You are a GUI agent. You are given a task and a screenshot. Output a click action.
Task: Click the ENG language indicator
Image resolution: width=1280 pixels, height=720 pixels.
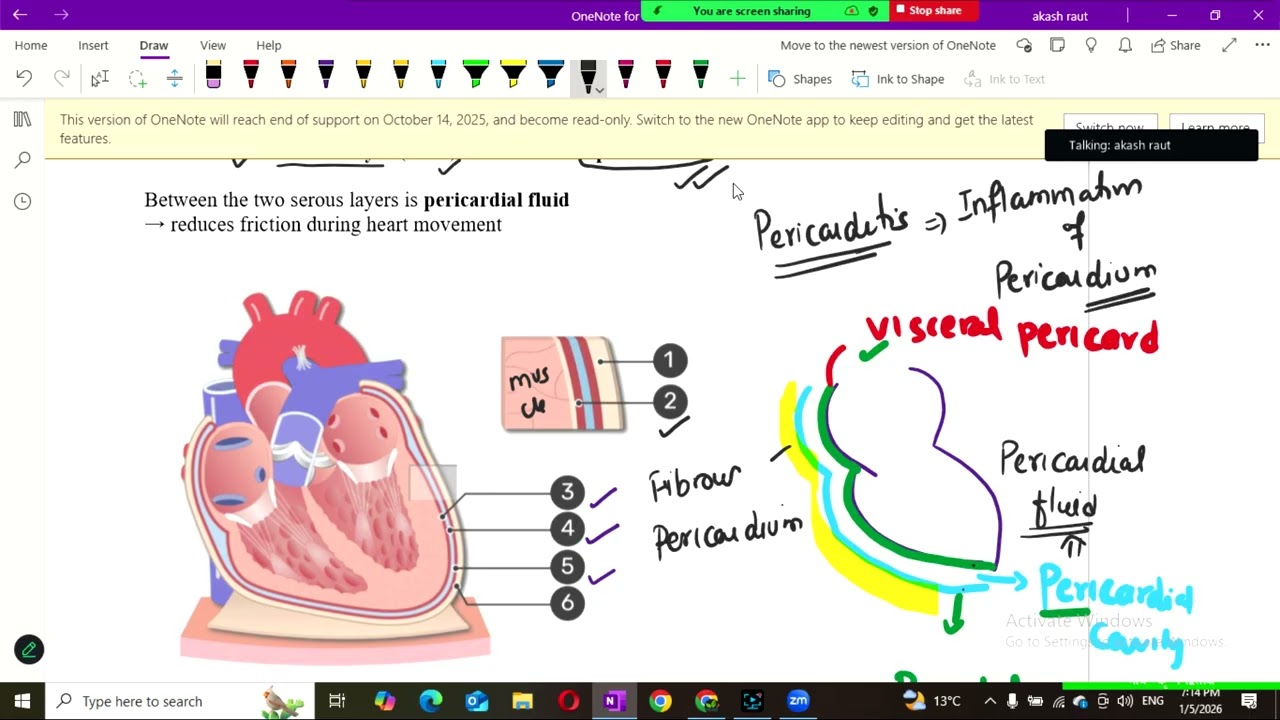(x=1152, y=701)
